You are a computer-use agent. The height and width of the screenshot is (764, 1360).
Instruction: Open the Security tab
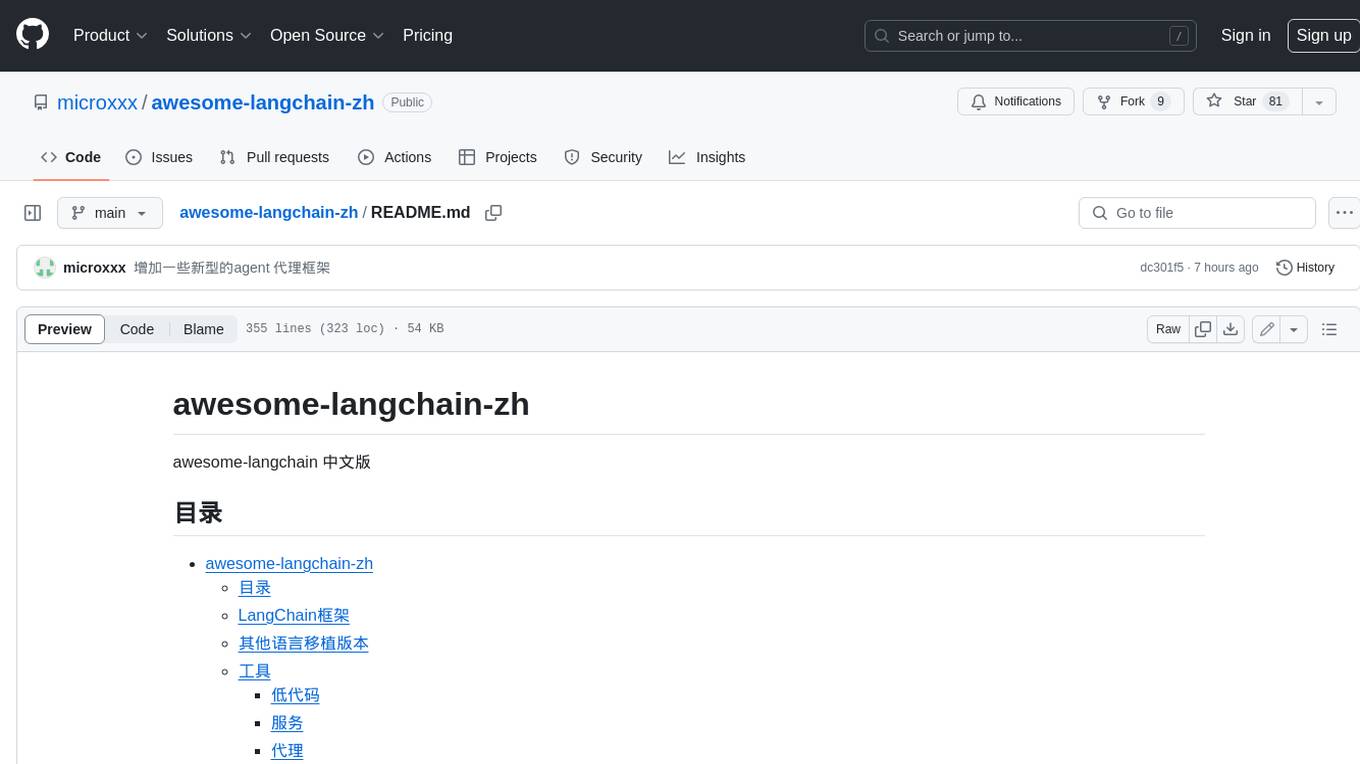pyautogui.click(x=603, y=157)
